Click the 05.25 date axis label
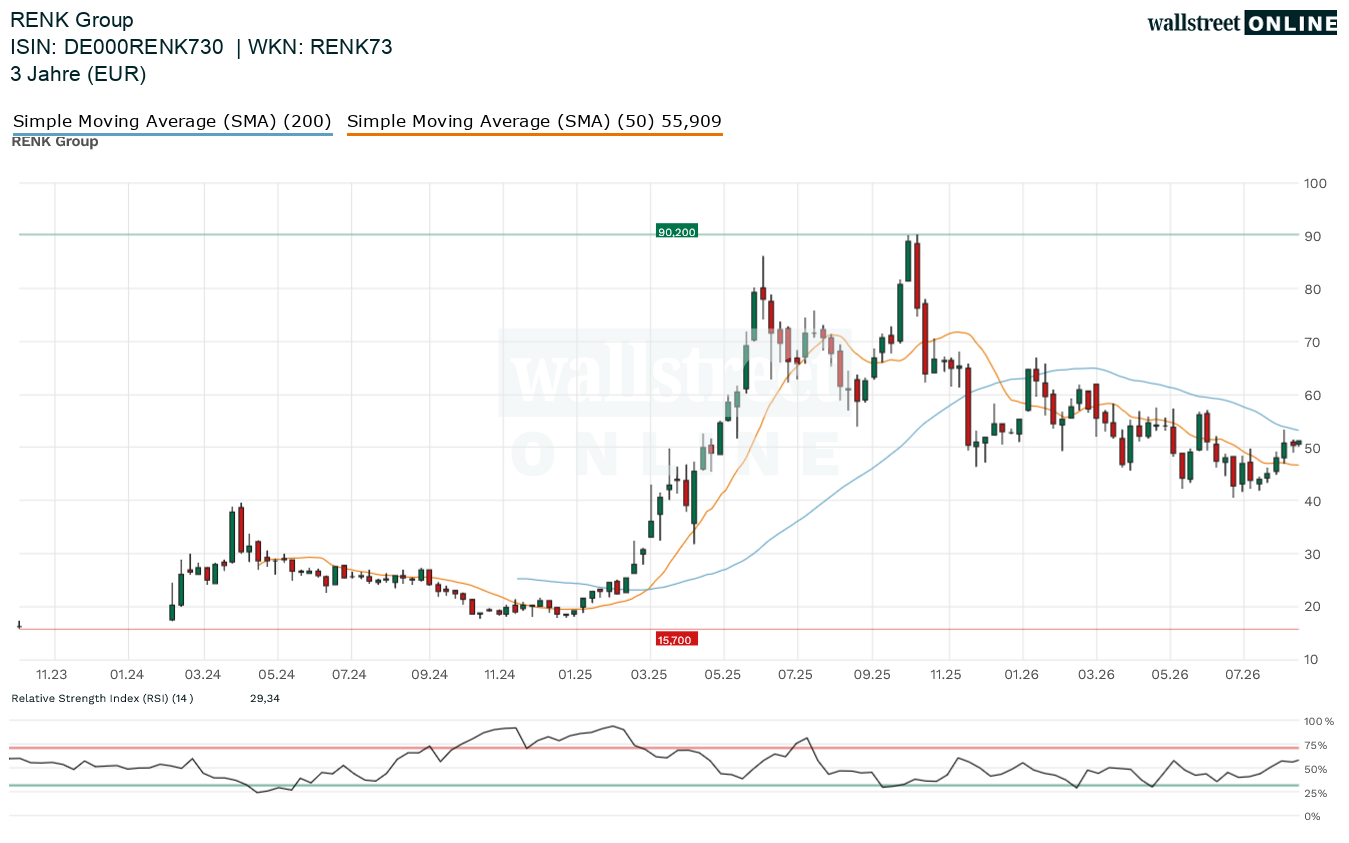Viewport: 1349px width, 843px height. 722,675
